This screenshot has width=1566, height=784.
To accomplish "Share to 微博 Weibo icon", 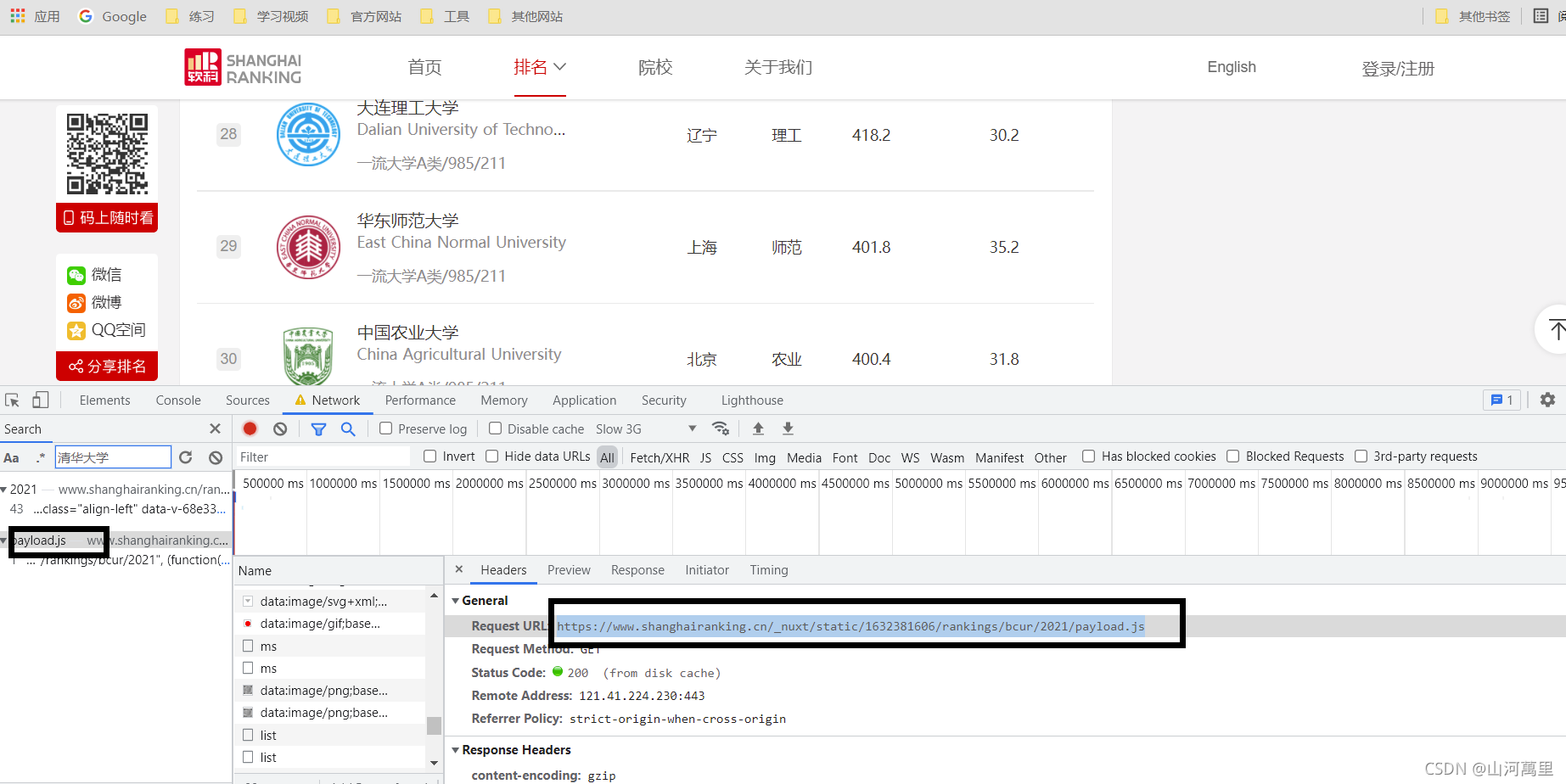I will [76, 303].
